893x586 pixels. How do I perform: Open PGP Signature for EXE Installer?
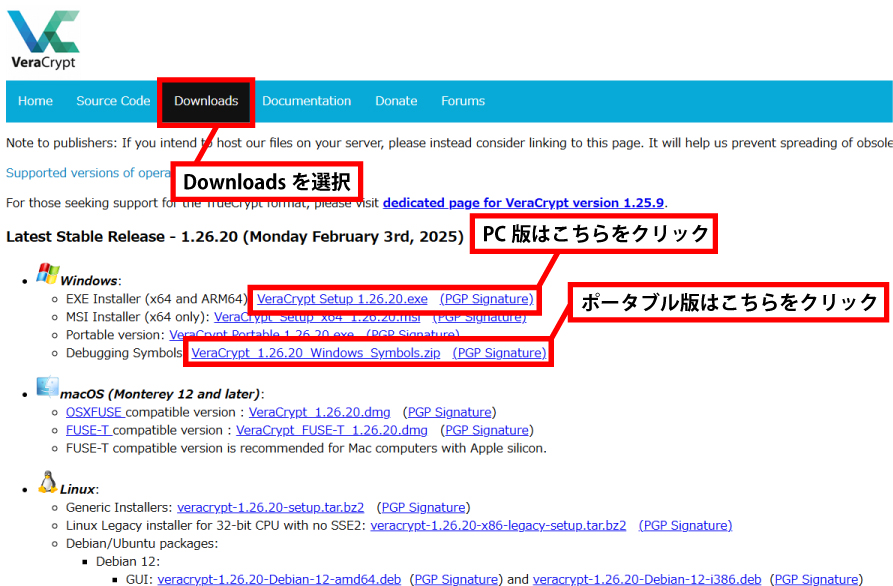[486, 299]
